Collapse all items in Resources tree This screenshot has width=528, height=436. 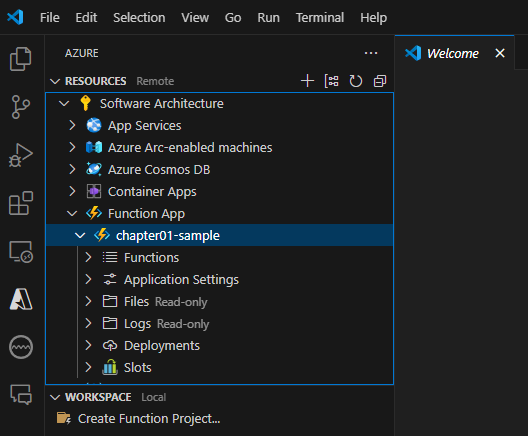(380, 81)
